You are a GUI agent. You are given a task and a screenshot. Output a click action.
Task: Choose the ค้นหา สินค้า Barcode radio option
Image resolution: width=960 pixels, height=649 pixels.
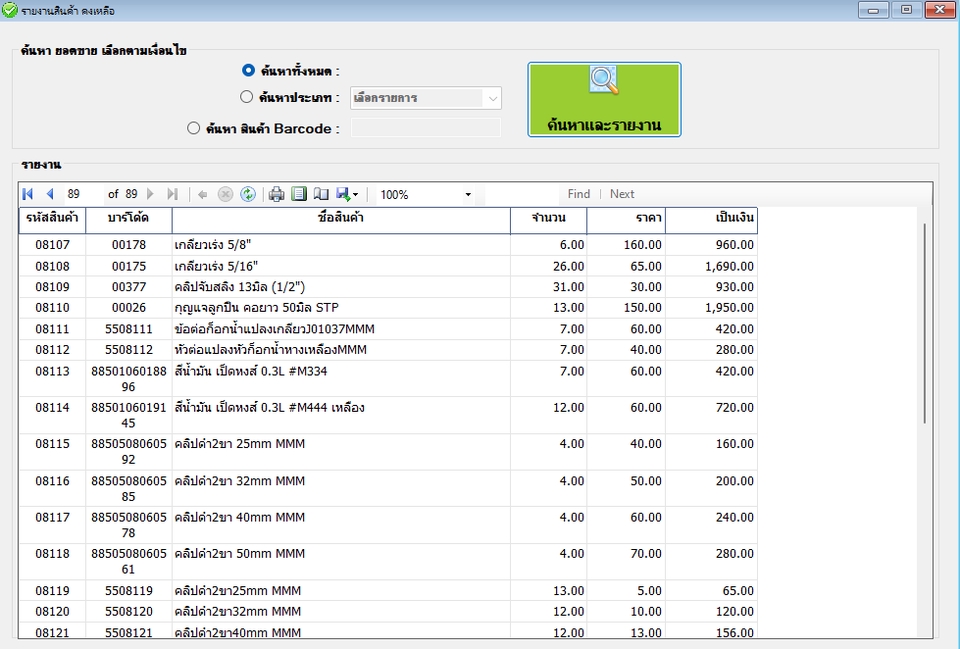(x=194, y=128)
